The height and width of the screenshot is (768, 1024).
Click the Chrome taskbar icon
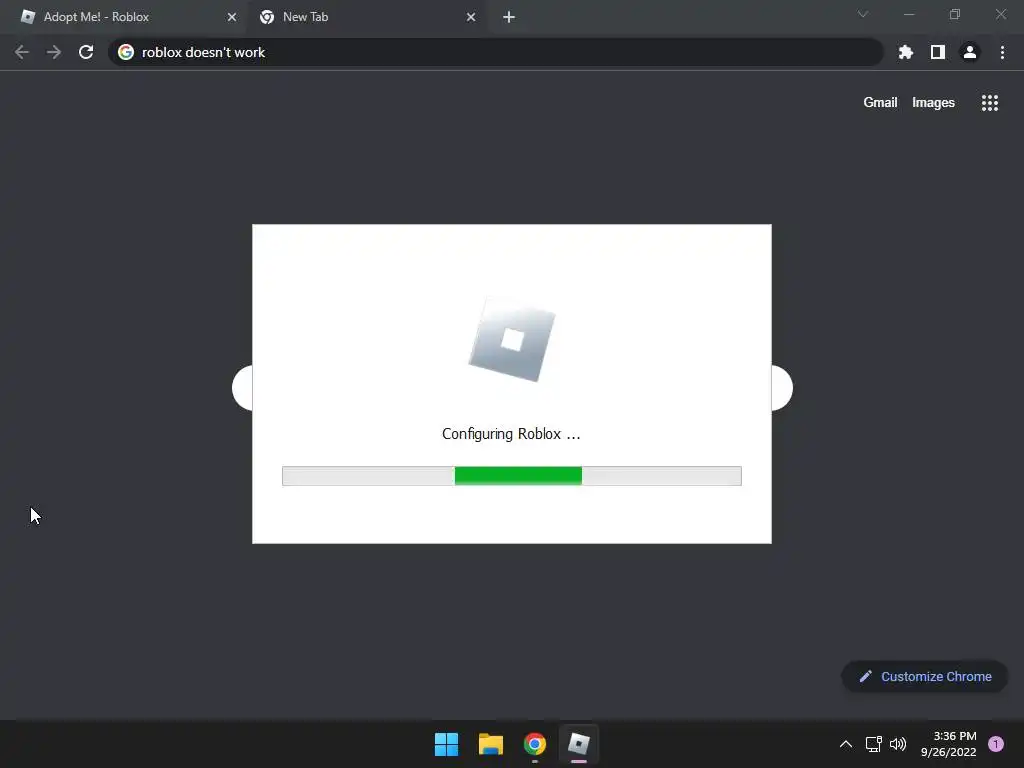pos(535,744)
